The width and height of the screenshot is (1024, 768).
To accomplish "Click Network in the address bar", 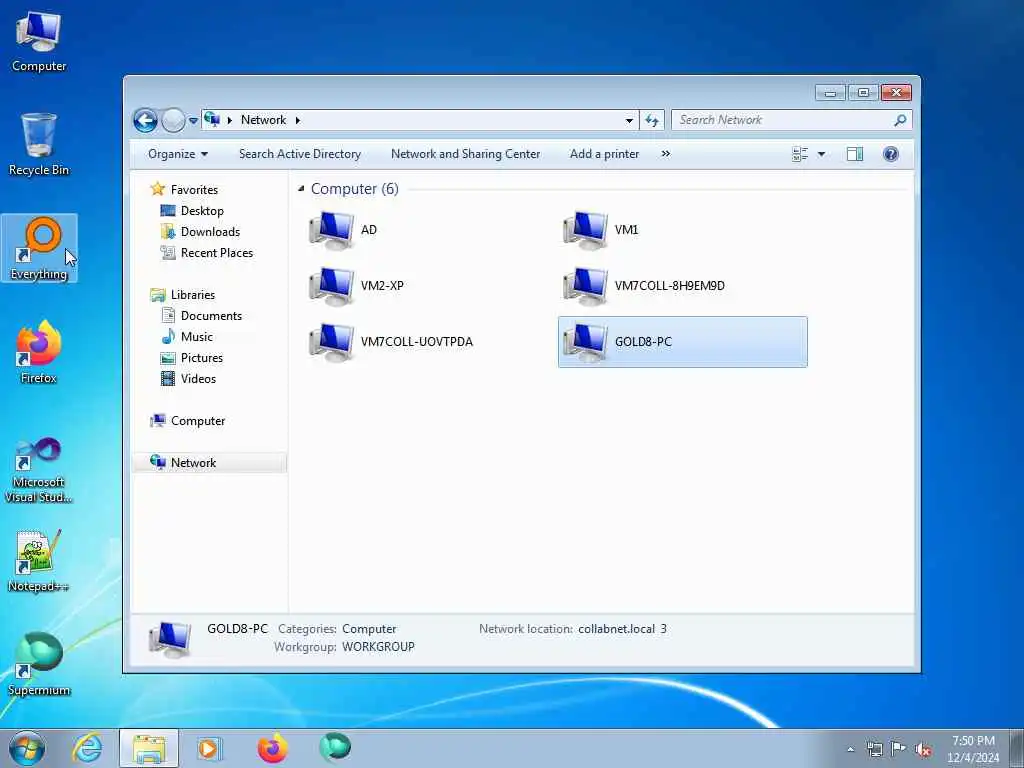I will pyautogui.click(x=263, y=120).
